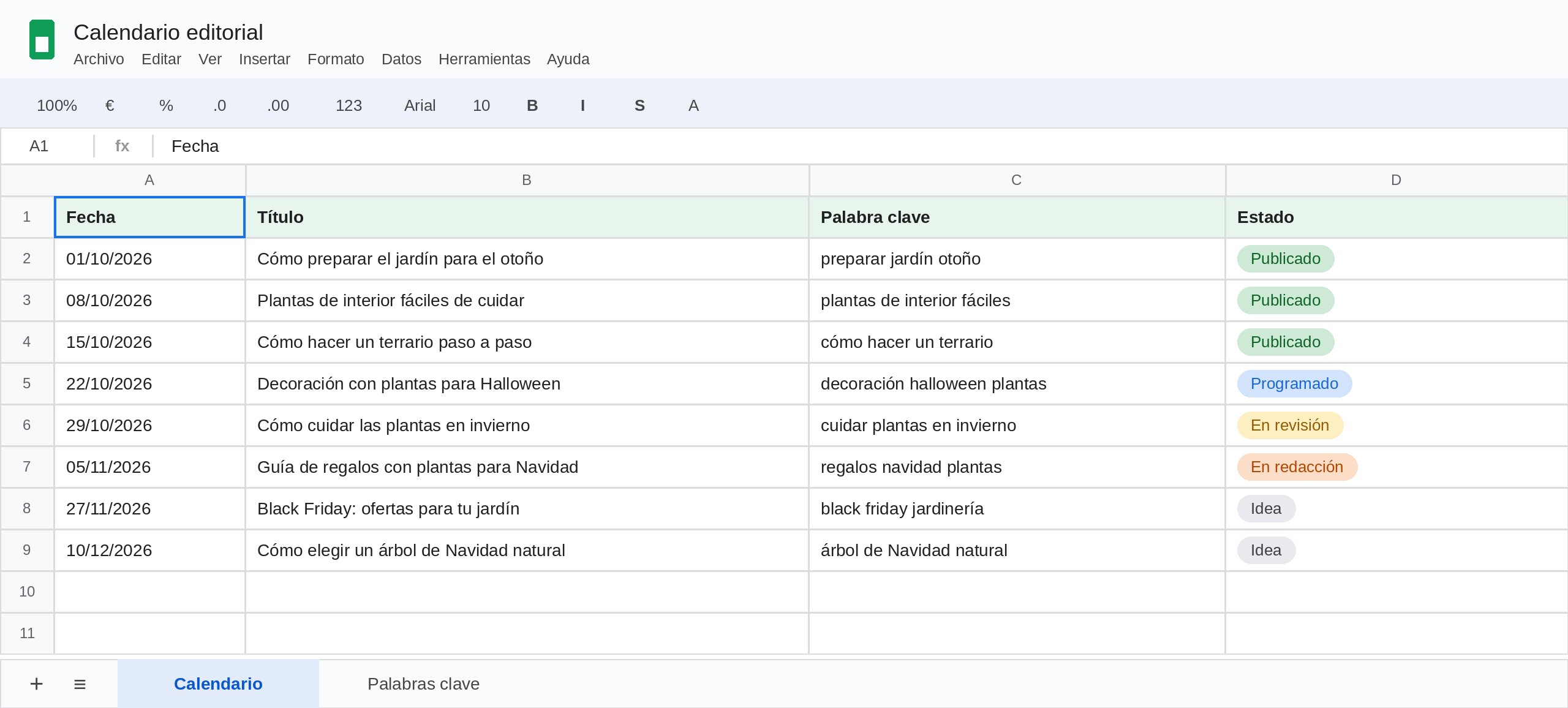Click the green Sheets logo icon
1568x708 pixels.
point(42,40)
